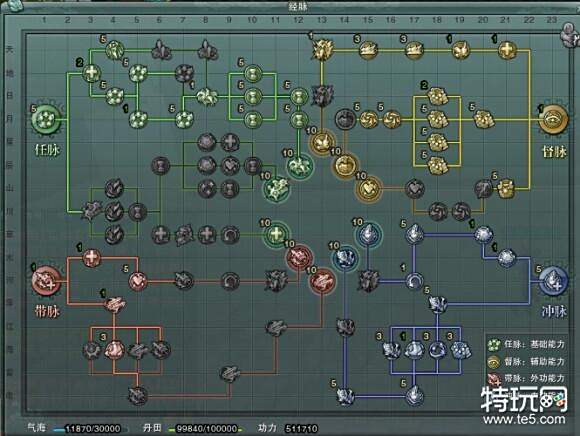This screenshot has width=580, height=436.
Task: Click the red level-3 node in the bottom-left red box
Action: point(115,350)
